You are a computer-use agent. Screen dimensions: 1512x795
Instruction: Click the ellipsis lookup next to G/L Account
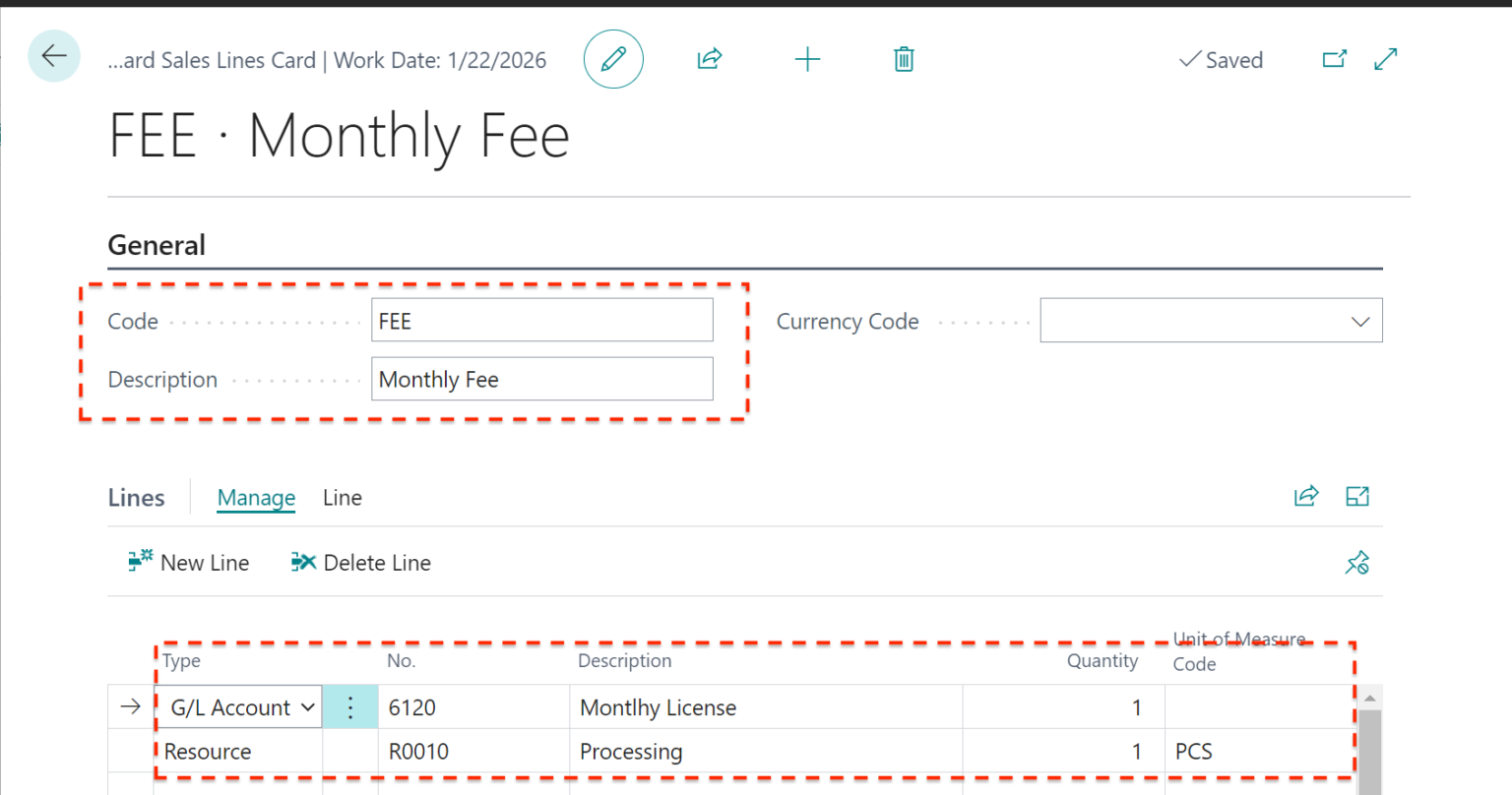349,706
